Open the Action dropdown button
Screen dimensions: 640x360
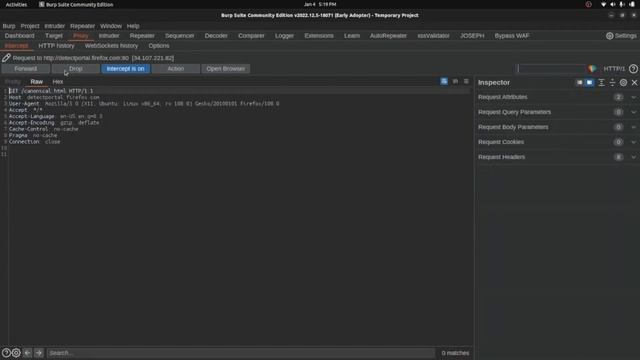[176, 69]
